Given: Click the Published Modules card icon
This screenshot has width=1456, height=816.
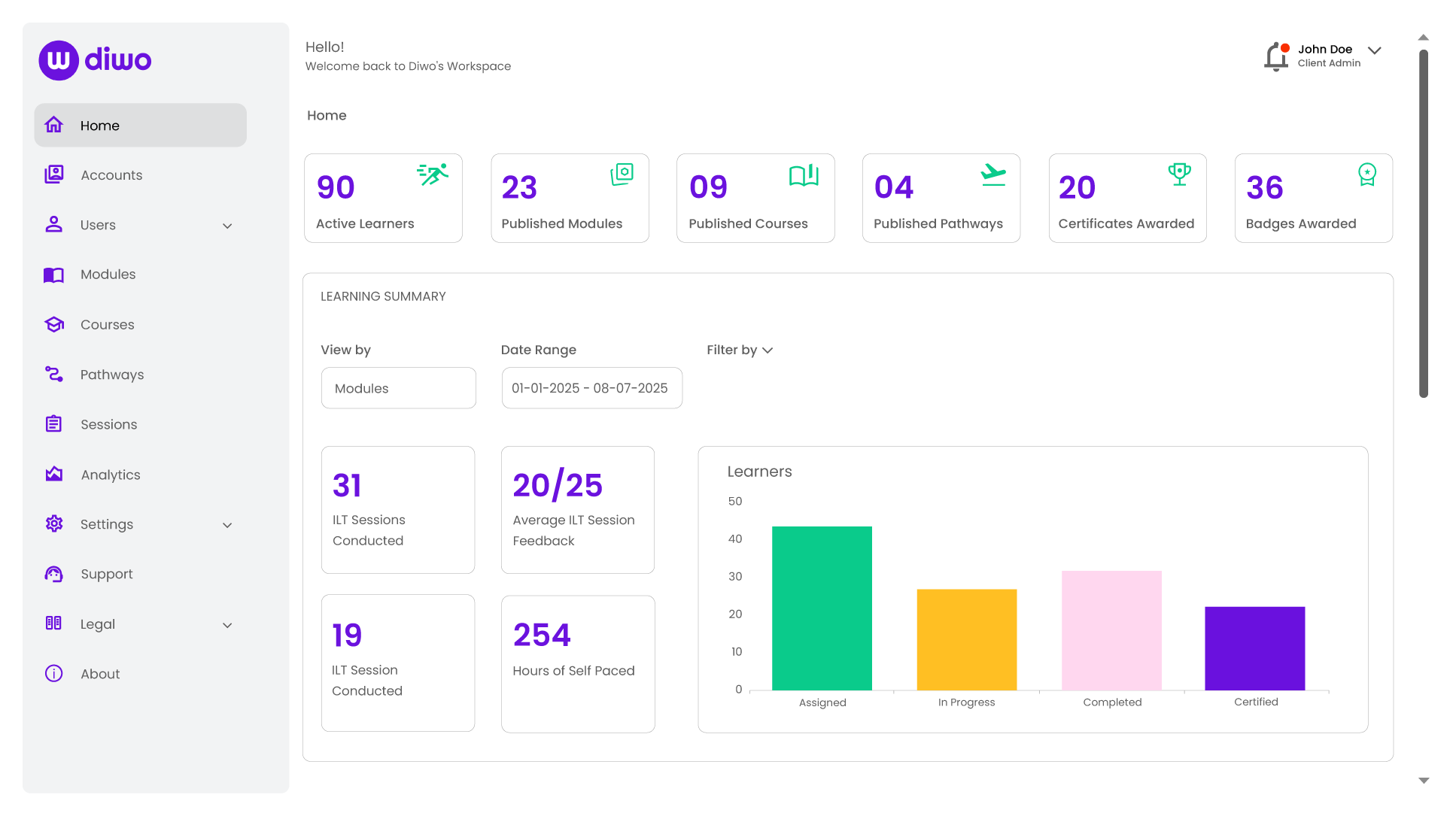Looking at the screenshot, I should [x=622, y=174].
